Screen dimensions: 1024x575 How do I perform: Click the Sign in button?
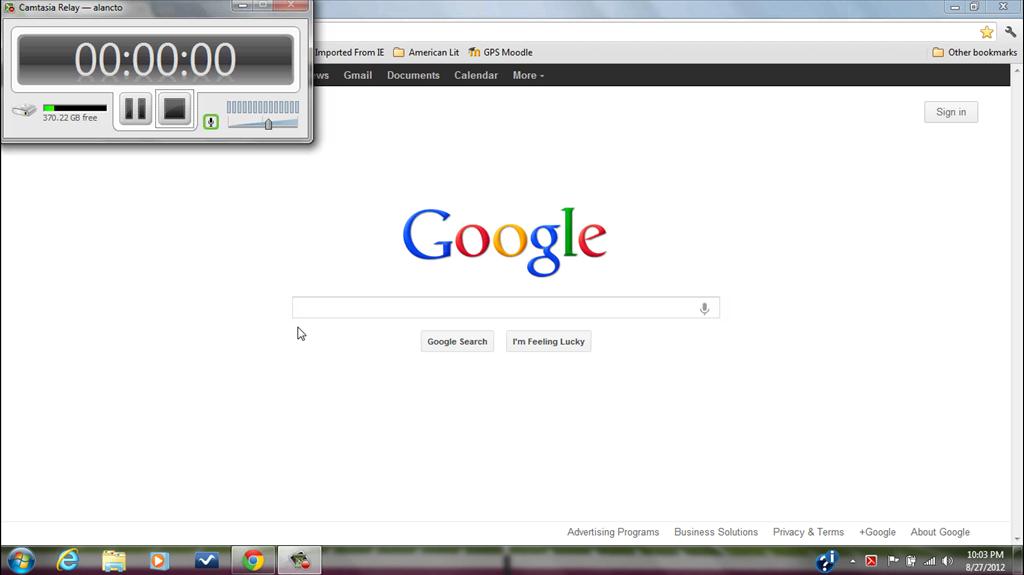[951, 112]
